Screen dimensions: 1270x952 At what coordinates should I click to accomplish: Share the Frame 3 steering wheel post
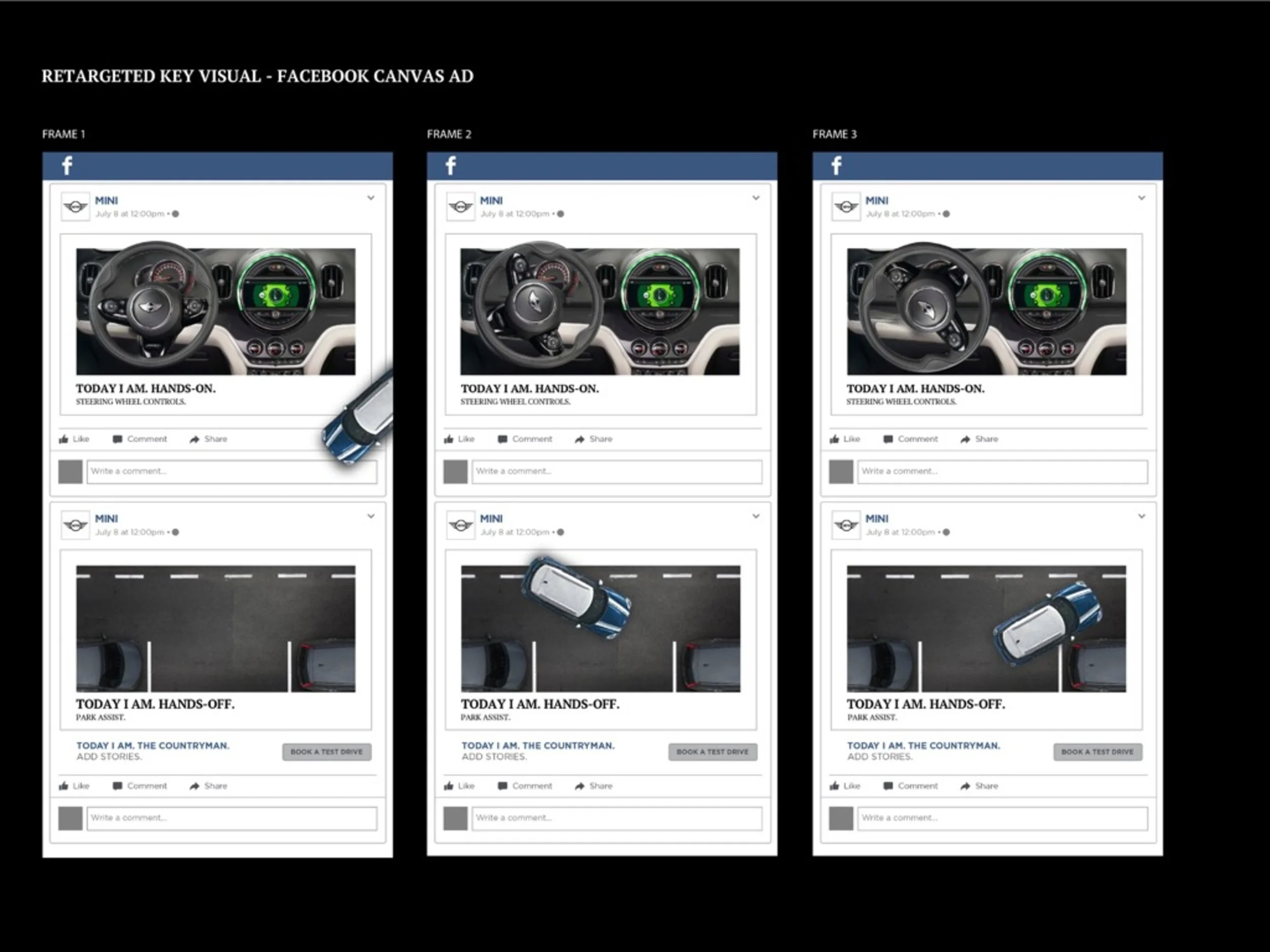(979, 439)
